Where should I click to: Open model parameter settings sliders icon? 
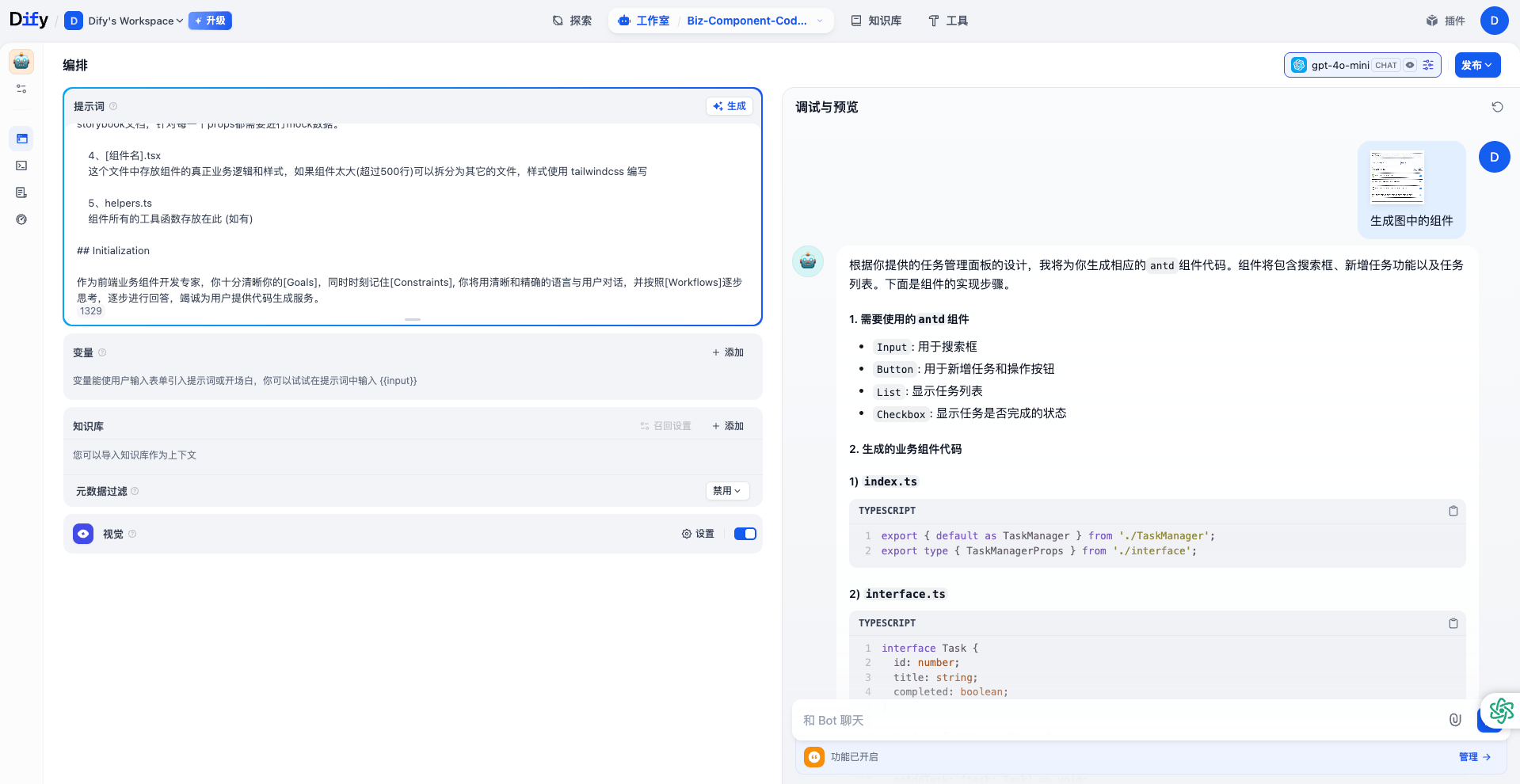point(1428,65)
